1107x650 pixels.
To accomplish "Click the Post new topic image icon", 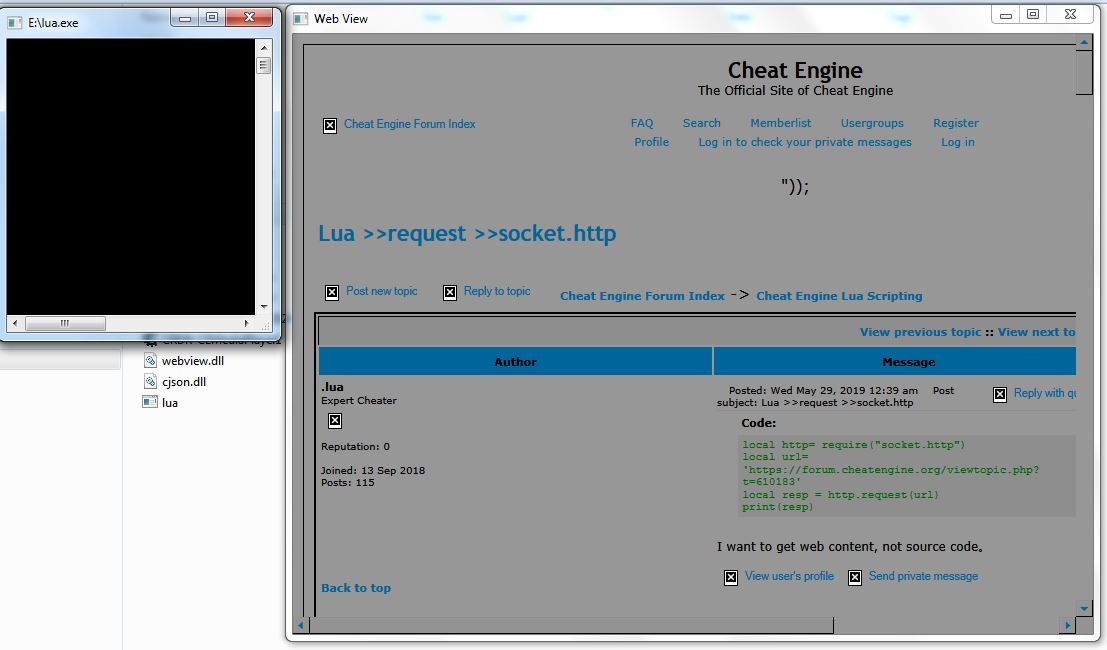I will (332, 292).
